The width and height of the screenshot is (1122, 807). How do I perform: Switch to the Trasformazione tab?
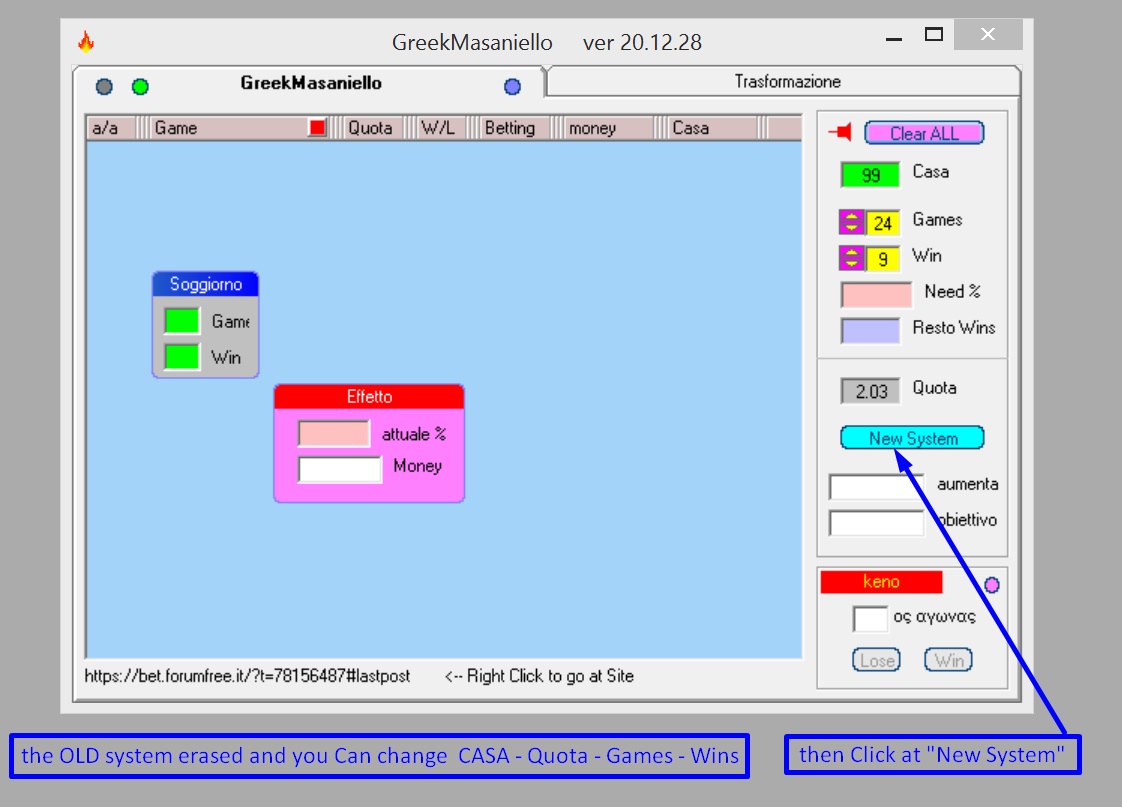[x=787, y=82]
